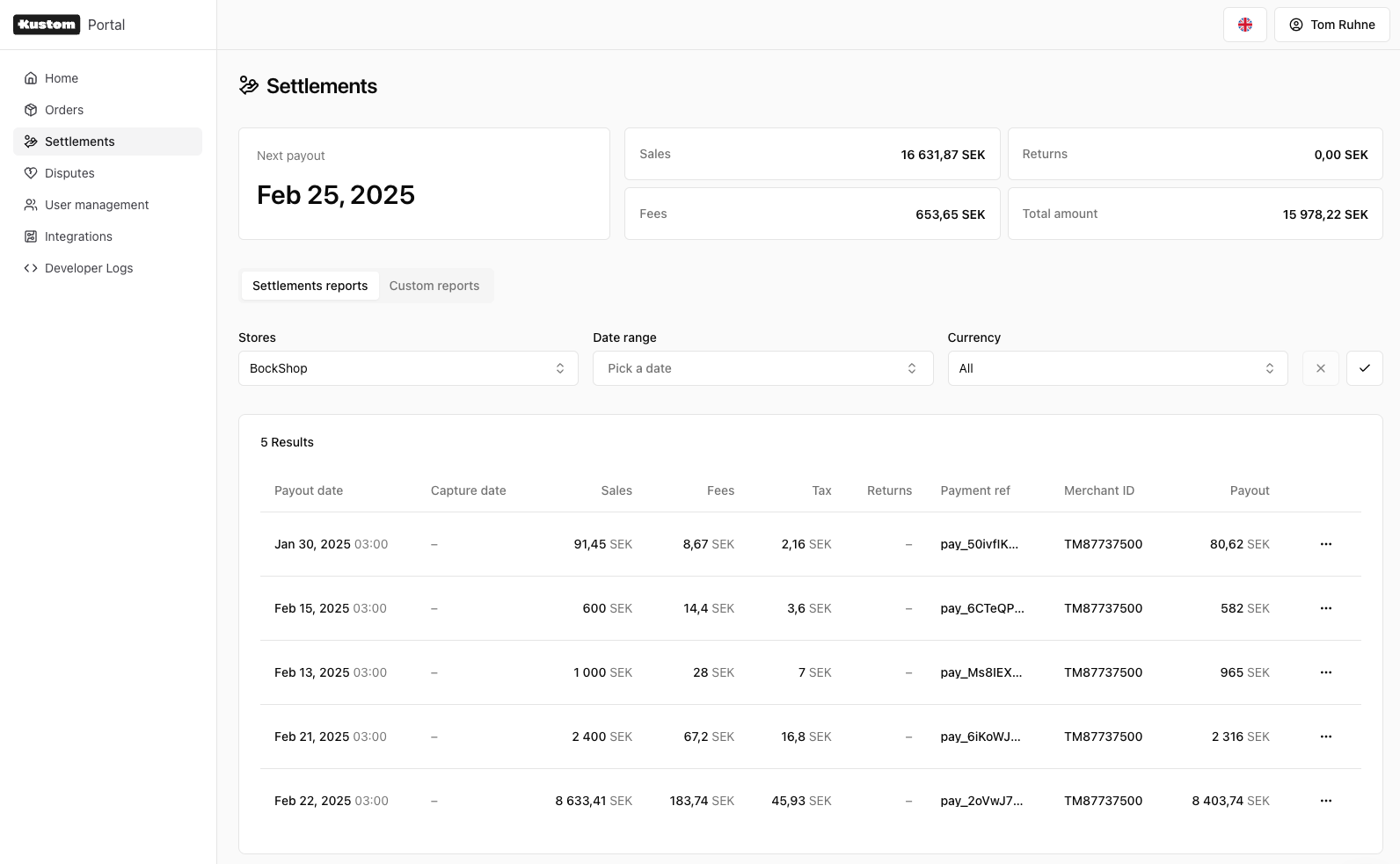The width and height of the screenshot is (1400, 864).
Task: Select Settlements in sidebar
Action: [107, 142]
